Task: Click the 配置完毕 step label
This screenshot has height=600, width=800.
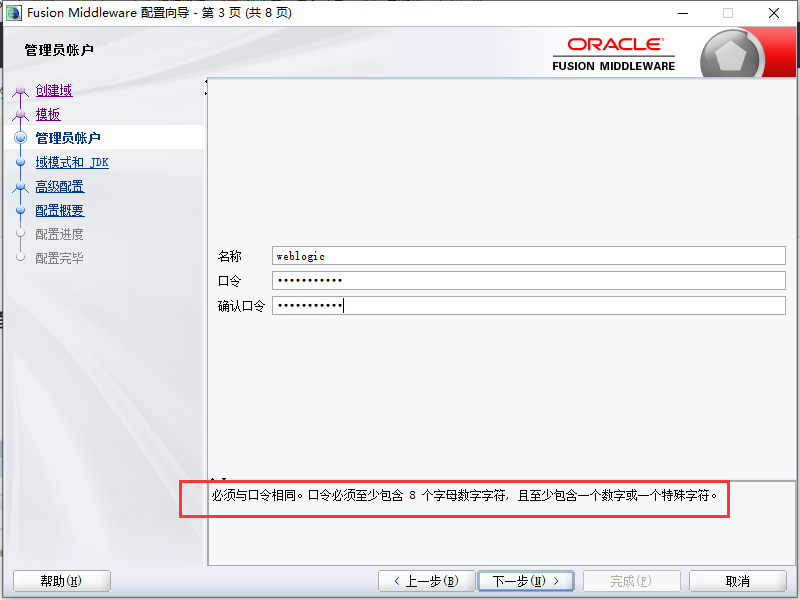Action: point(59,258)
